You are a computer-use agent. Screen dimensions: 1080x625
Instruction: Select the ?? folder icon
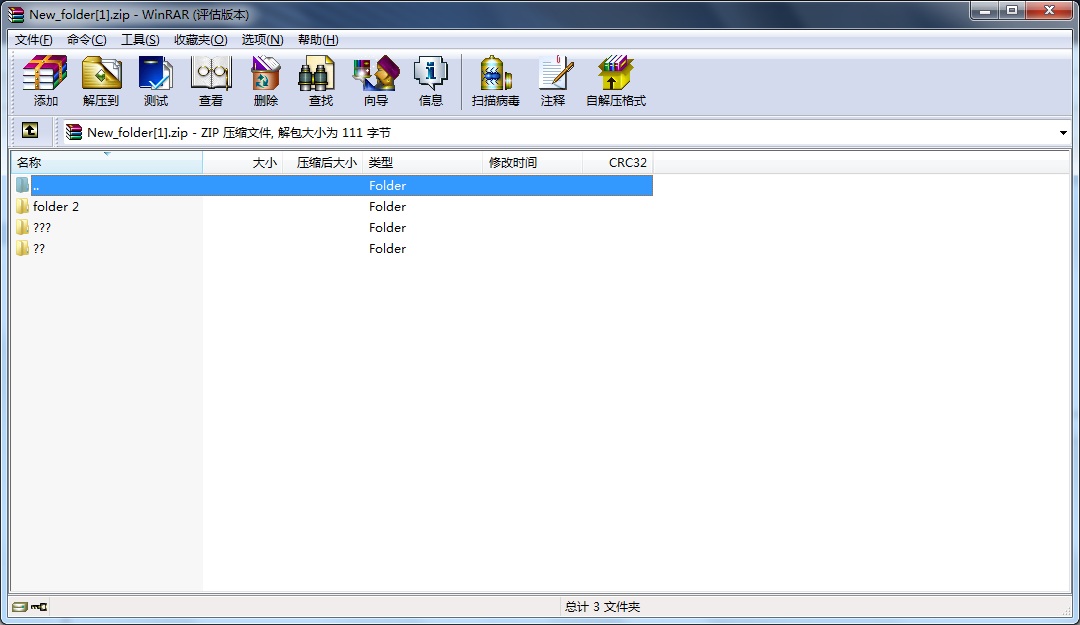click(23, 248)
